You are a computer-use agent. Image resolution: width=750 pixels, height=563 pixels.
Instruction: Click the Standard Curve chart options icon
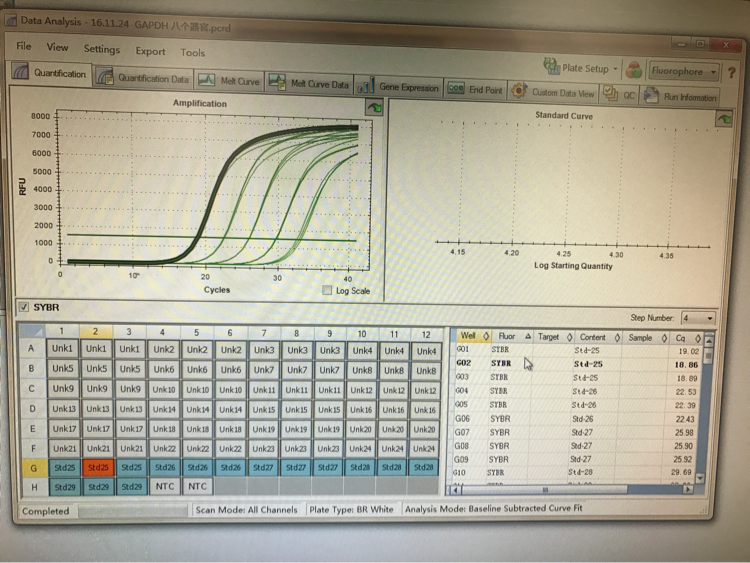[x=723, y=118]
